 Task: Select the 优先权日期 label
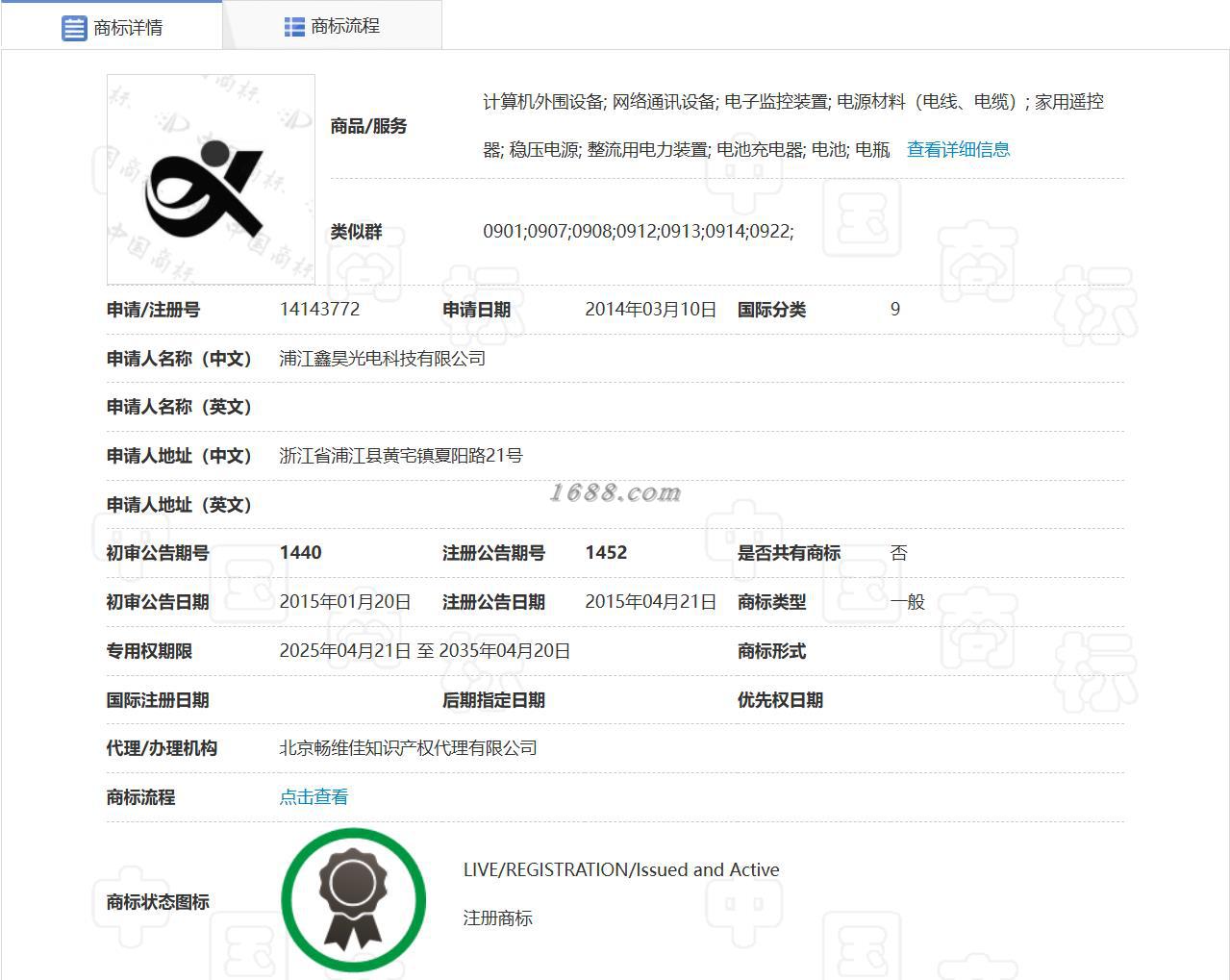point(780,700)
